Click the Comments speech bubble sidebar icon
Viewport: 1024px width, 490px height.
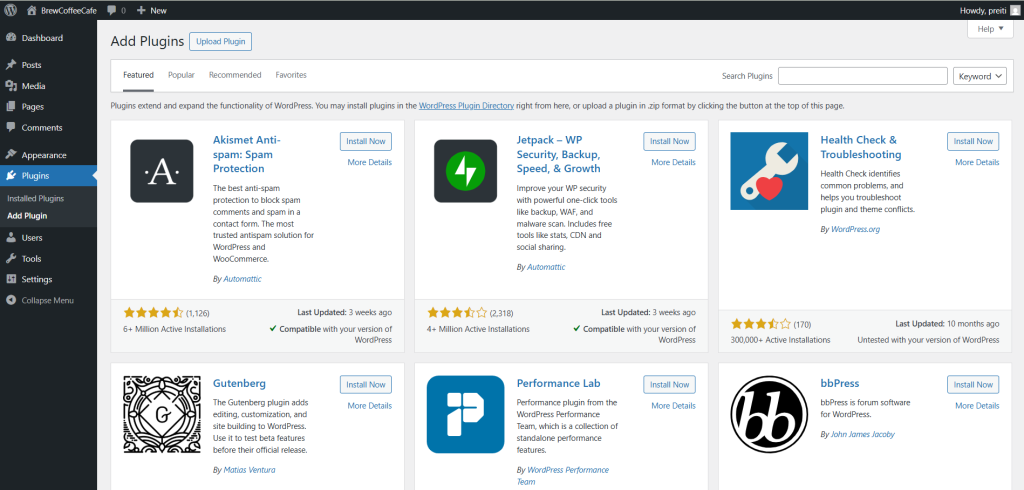click(x=10, y=127)
